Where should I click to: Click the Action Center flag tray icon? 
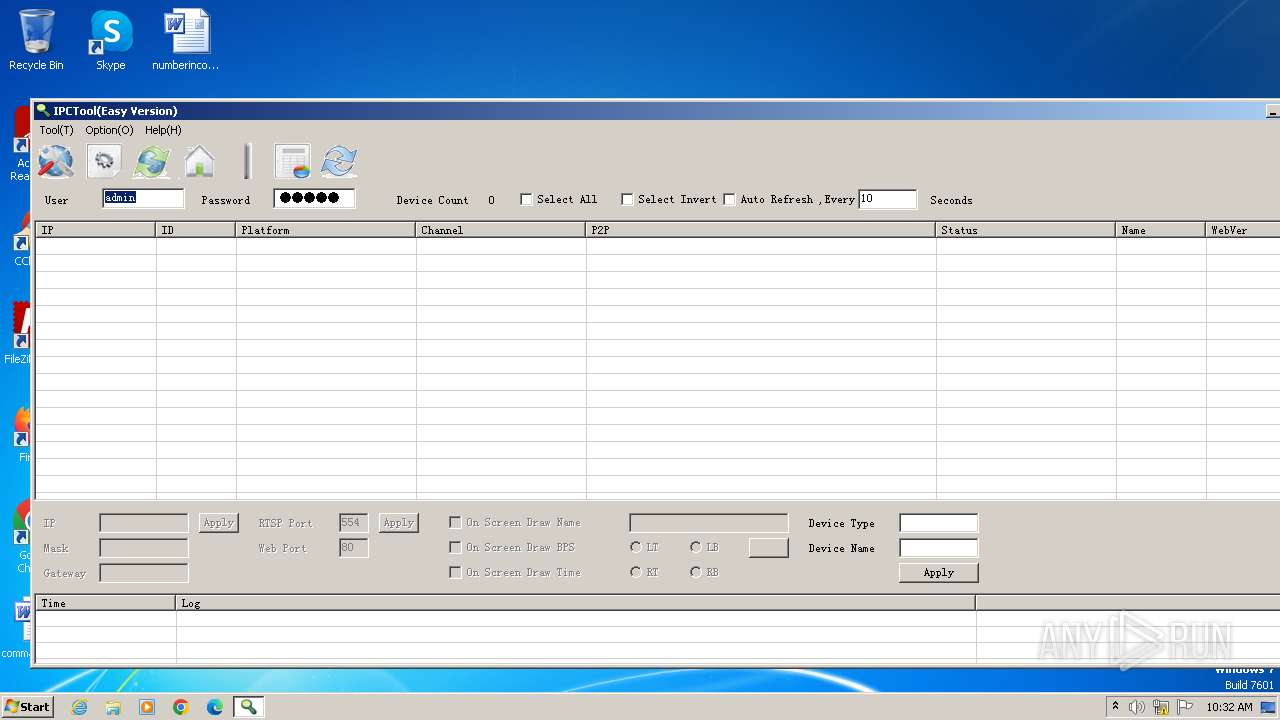(x=1185, y=707)
